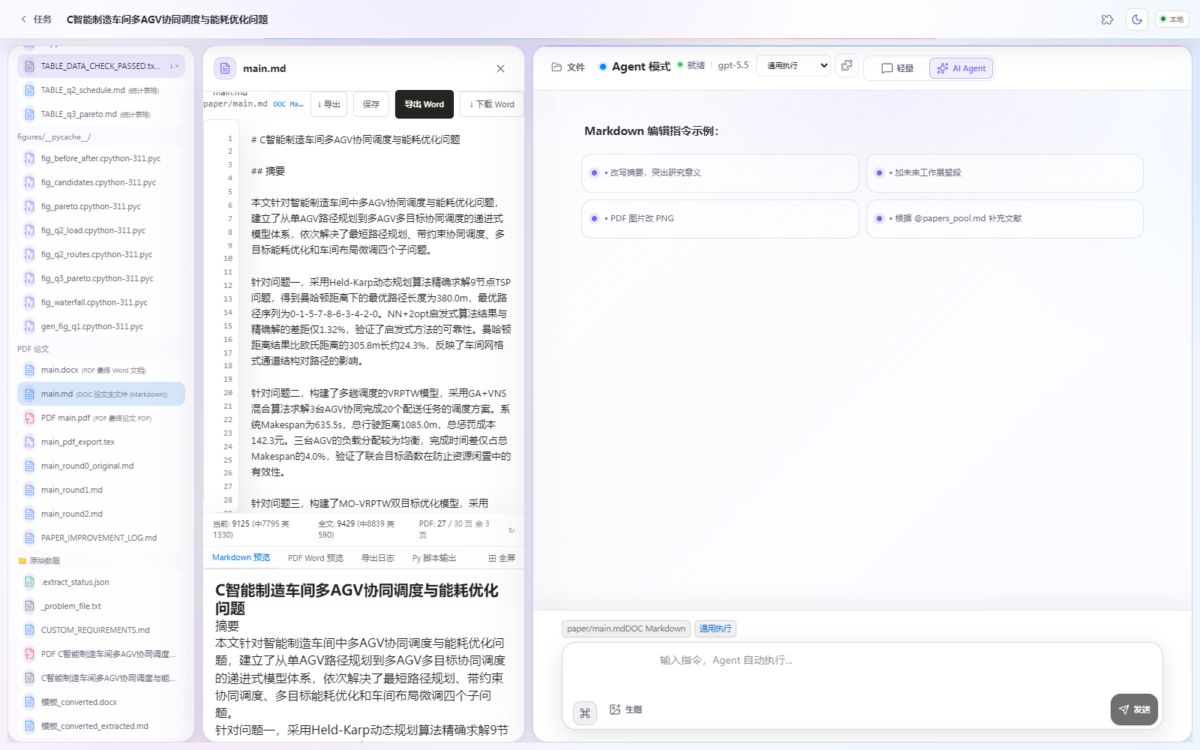The width and height of the screenshot is (1200, 750).
Task: Click the ↓导出 export button
Action: (329, 104)
